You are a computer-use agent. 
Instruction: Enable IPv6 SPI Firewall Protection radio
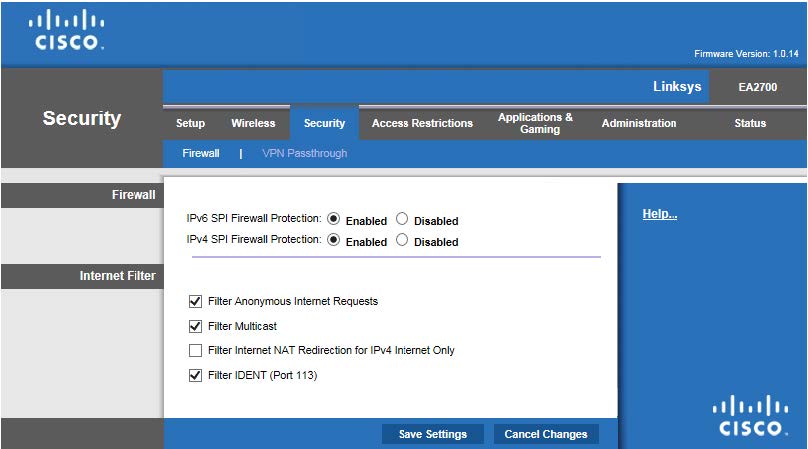point(333,219)
